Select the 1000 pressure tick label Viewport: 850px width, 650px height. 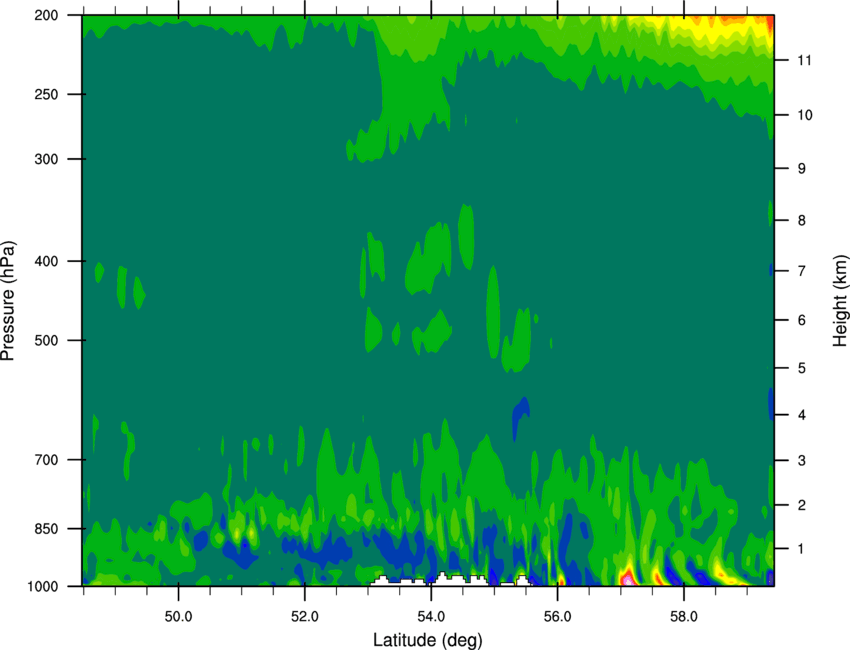(x=42, y=586)
